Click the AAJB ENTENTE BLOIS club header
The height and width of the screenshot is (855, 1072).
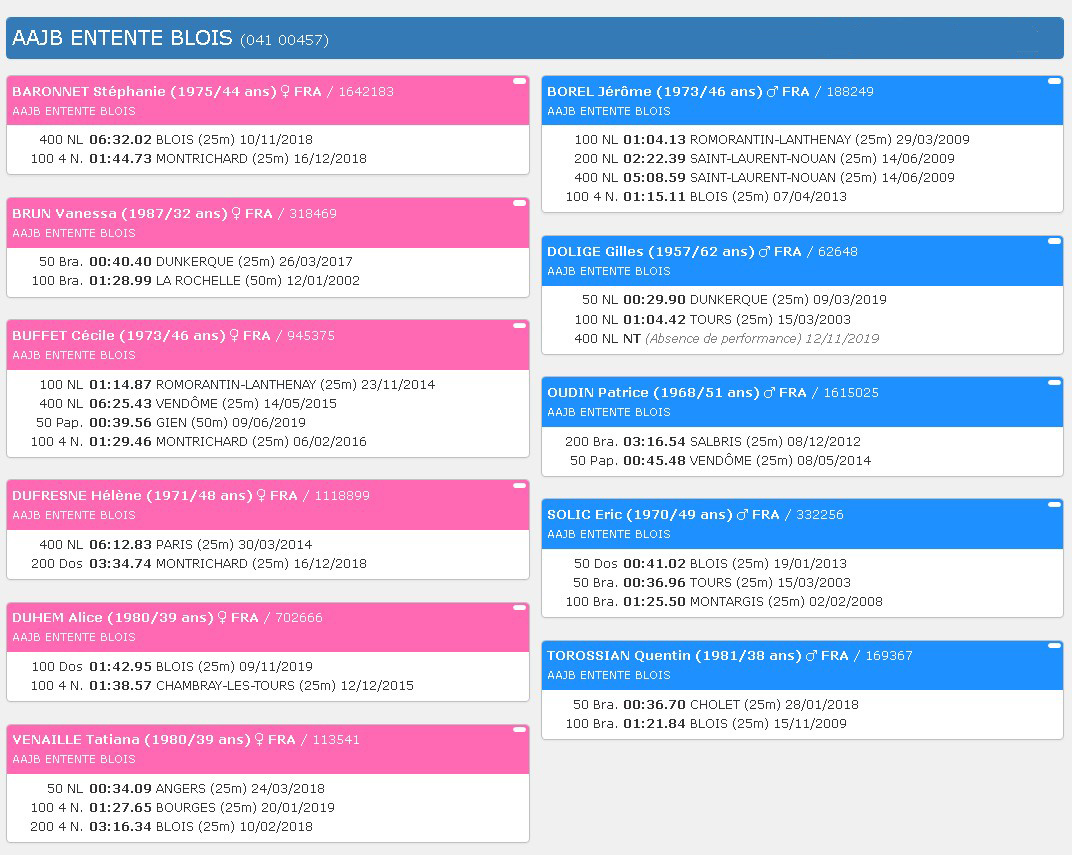535,38
